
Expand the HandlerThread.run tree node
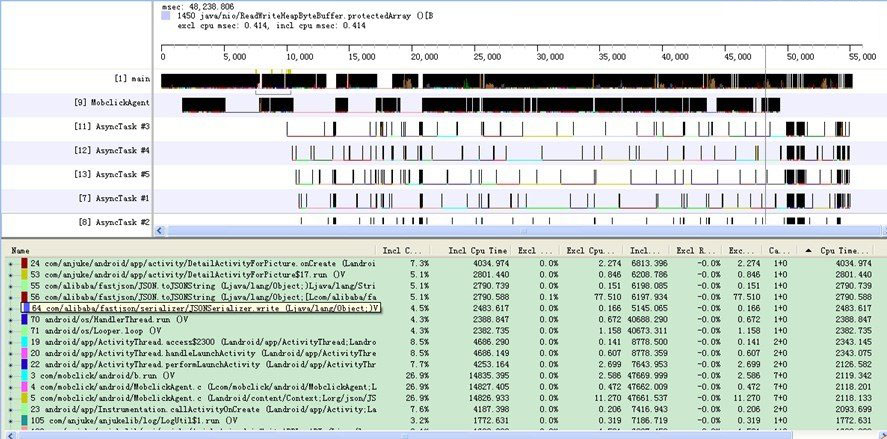(11, 319)
